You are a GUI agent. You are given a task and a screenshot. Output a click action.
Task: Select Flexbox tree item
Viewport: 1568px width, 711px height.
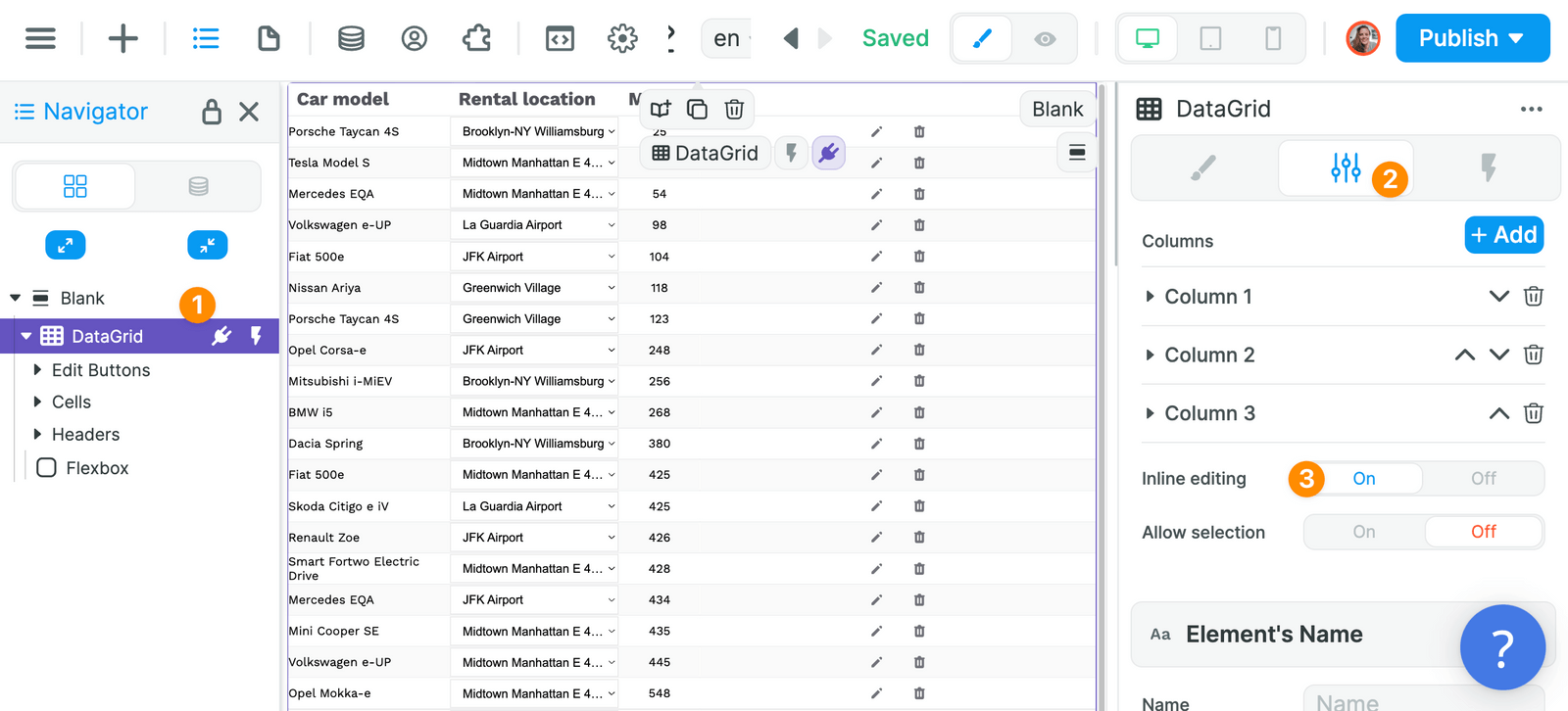(x=82, y=468)
